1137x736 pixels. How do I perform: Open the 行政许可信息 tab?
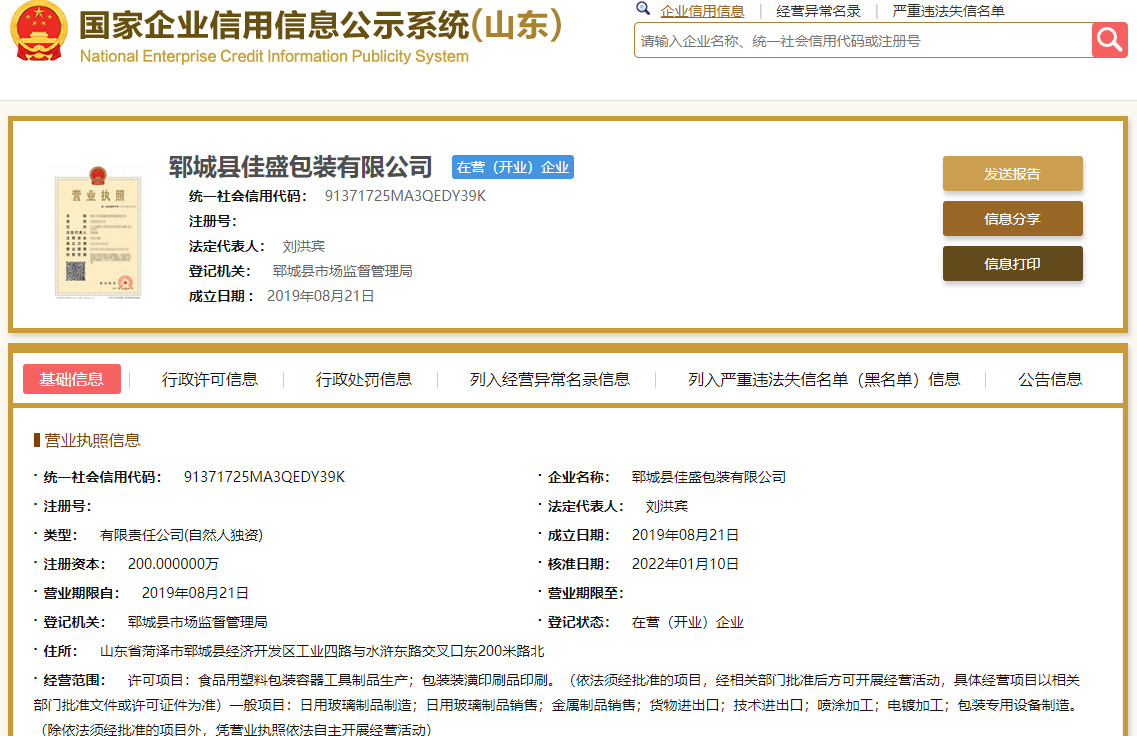tap(210, 379)
